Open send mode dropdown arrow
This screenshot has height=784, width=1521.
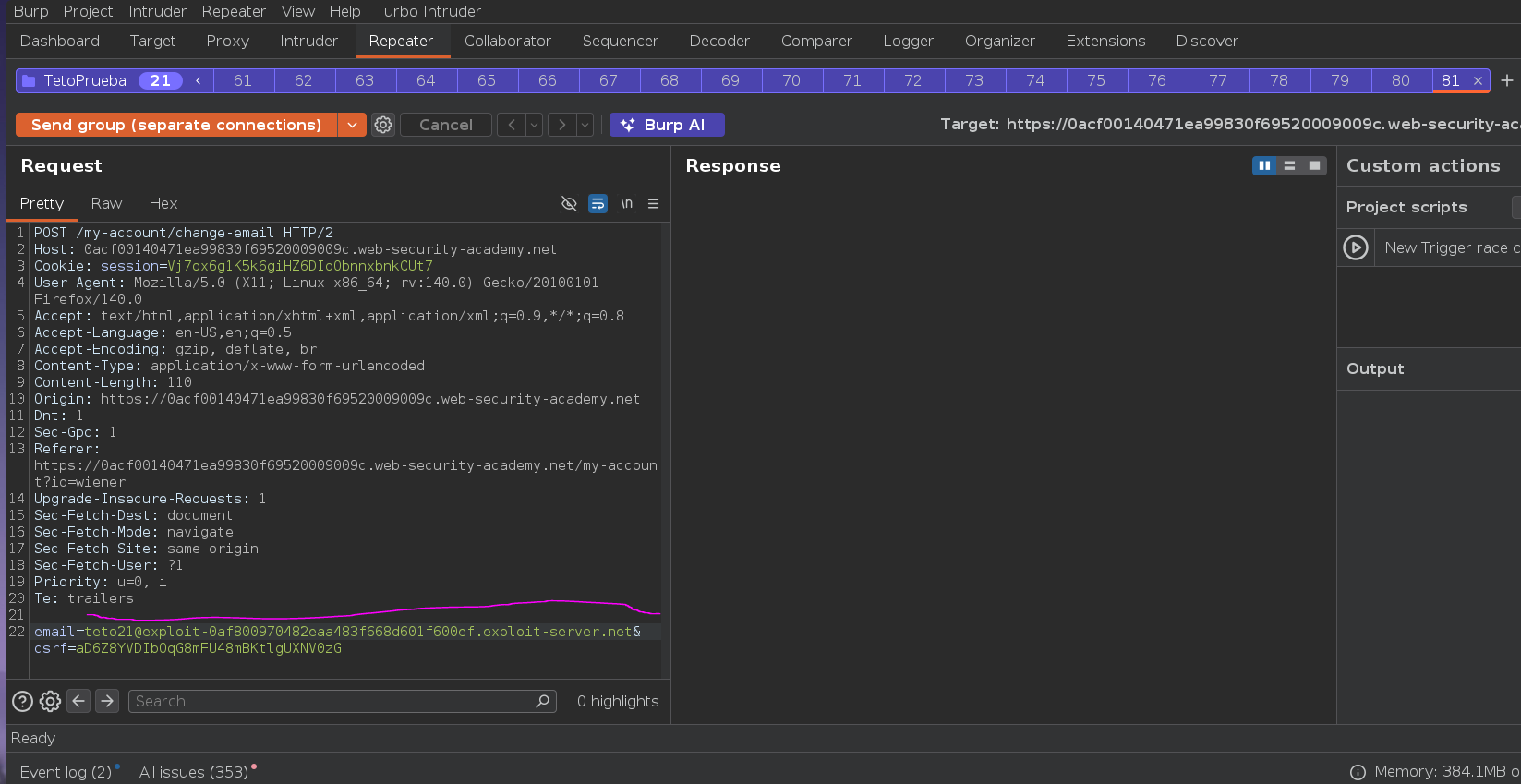pyautogui.click(x=352, y=125)
